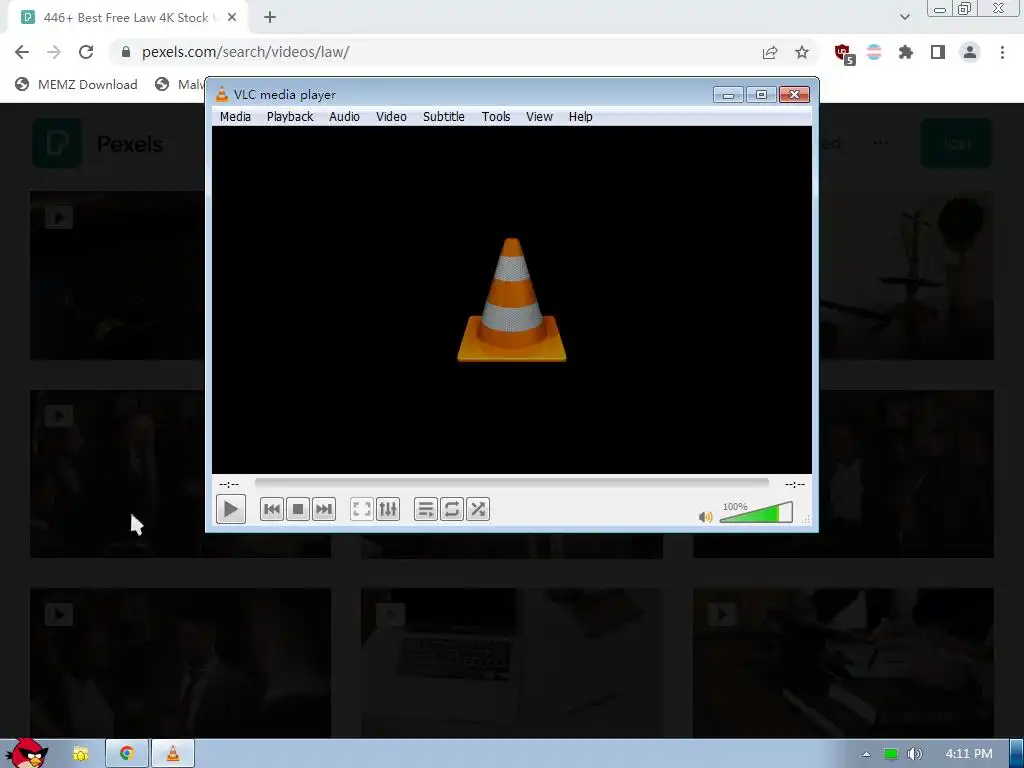Viewport: 1024px width, 768px height.
Task: Expand Chrome tab search chevron
Action: coord(904,17)
